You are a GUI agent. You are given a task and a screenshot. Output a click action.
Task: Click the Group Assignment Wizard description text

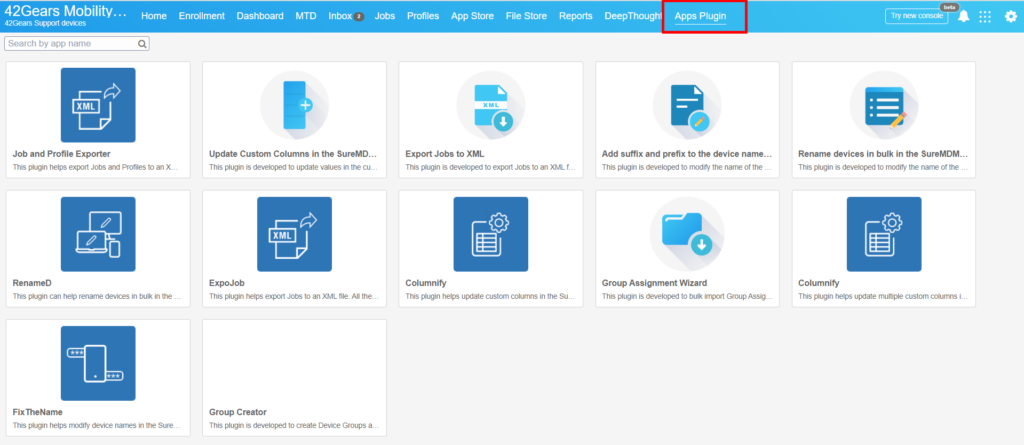686,297
